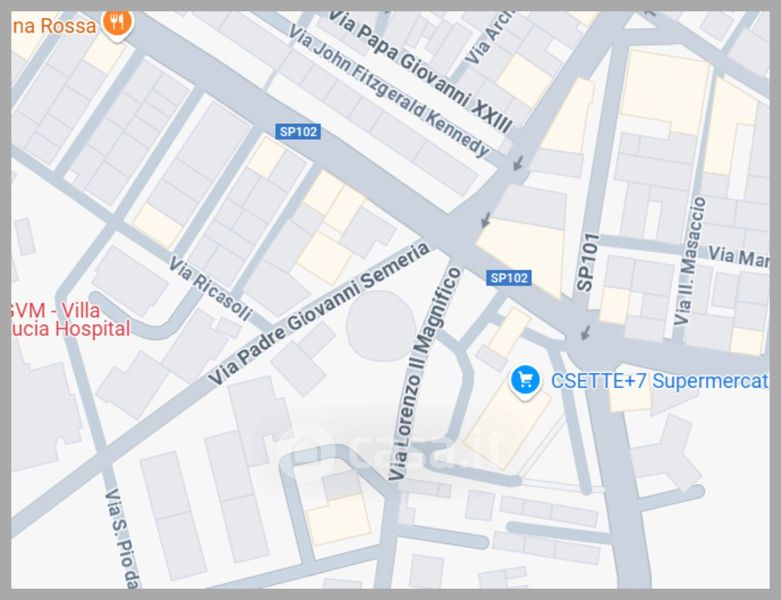781x600 pixels.
Task: Click the casa.it watermark logo
Action: (391, 451)
